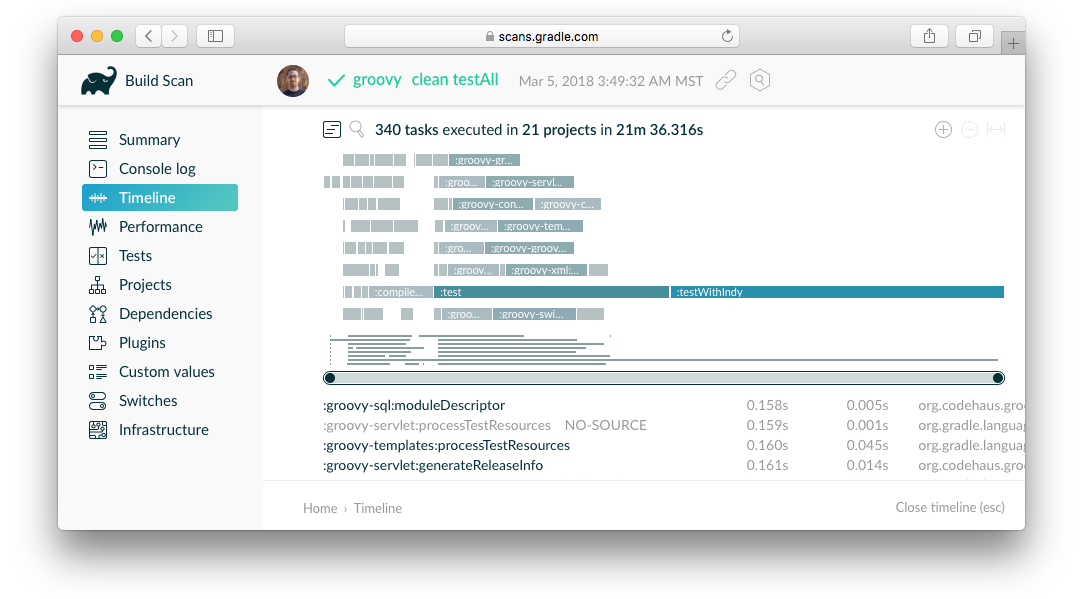The image size is (1086, 599).
Task: Select the right timeline range handle
Action: pos(997,377)
